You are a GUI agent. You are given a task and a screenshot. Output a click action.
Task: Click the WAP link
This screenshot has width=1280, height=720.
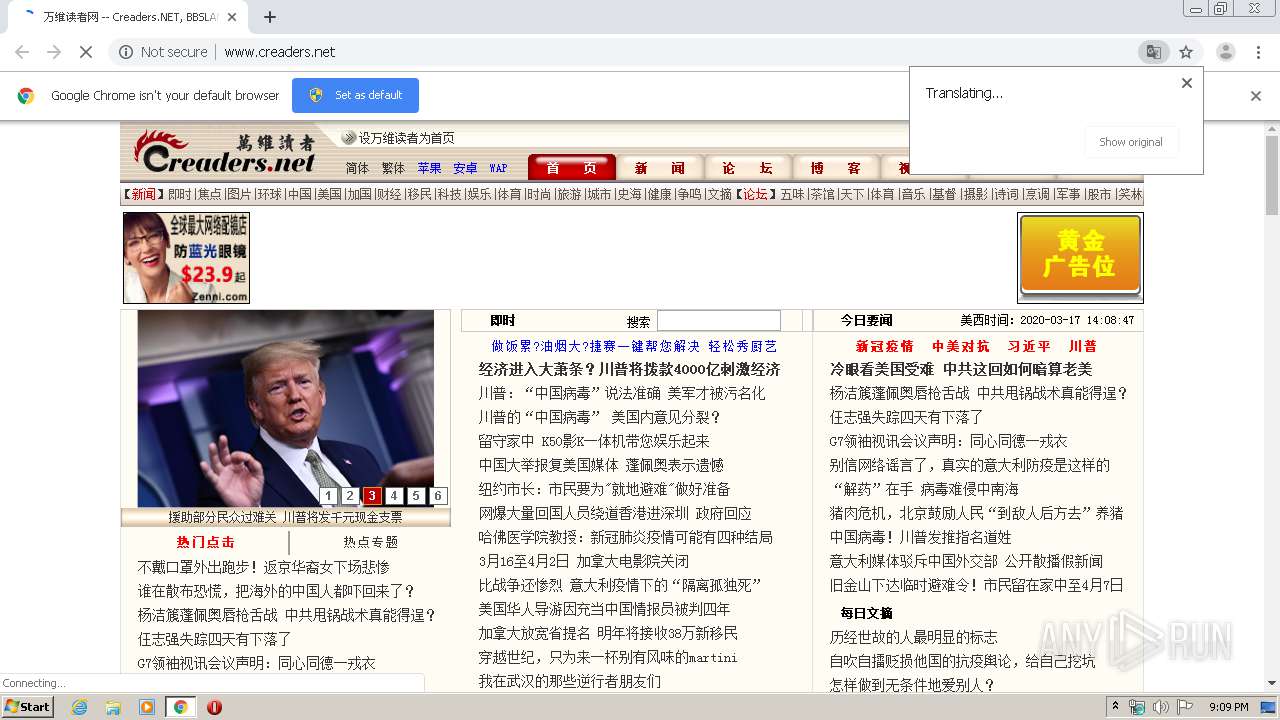coord(498,168)
